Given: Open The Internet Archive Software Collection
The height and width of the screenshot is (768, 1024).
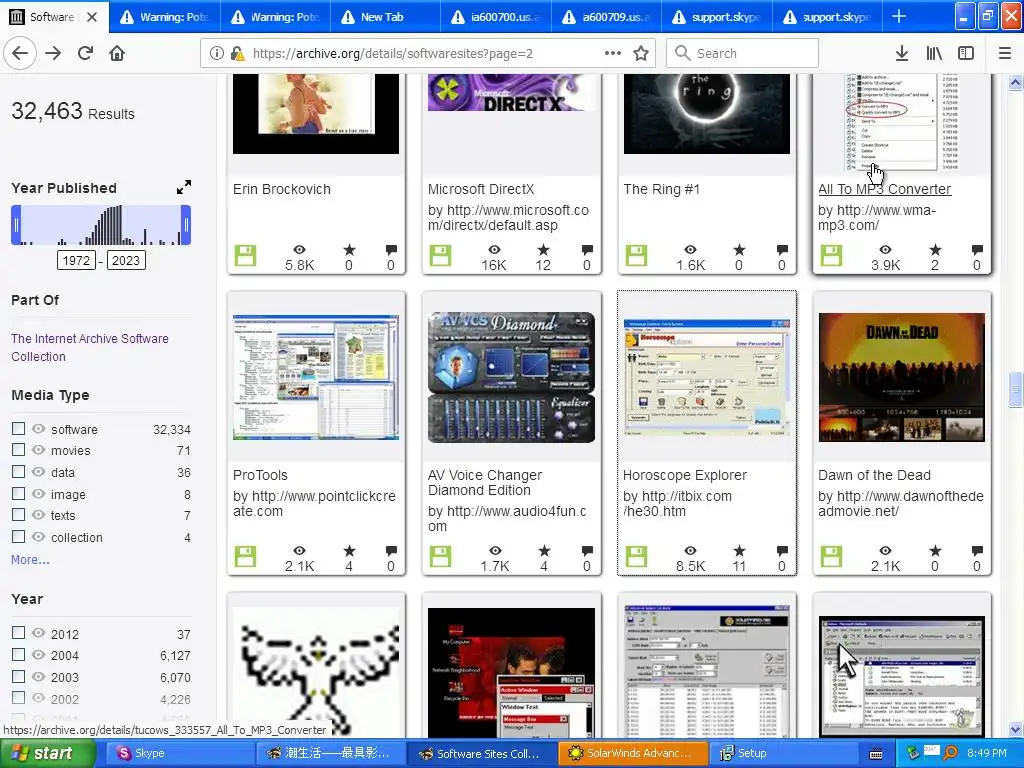Looking at the screenshot, I should tap(89, 347).
